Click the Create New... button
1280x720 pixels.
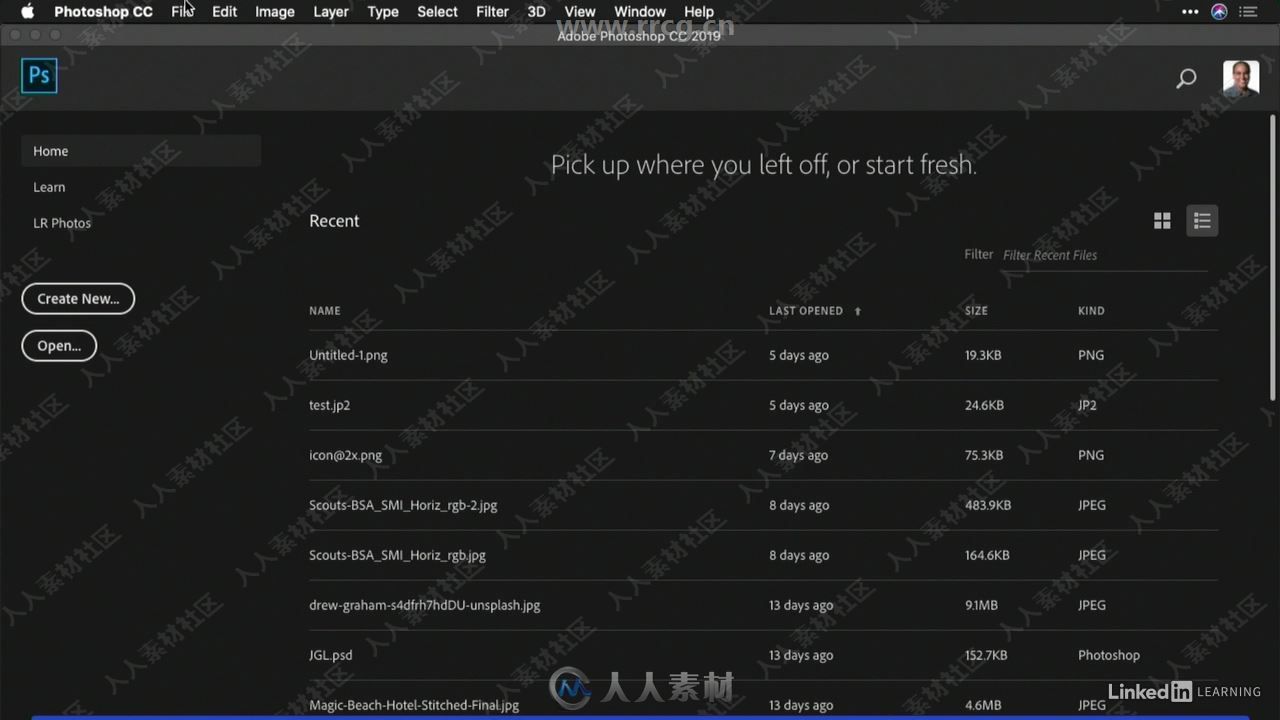click(78, 298)
